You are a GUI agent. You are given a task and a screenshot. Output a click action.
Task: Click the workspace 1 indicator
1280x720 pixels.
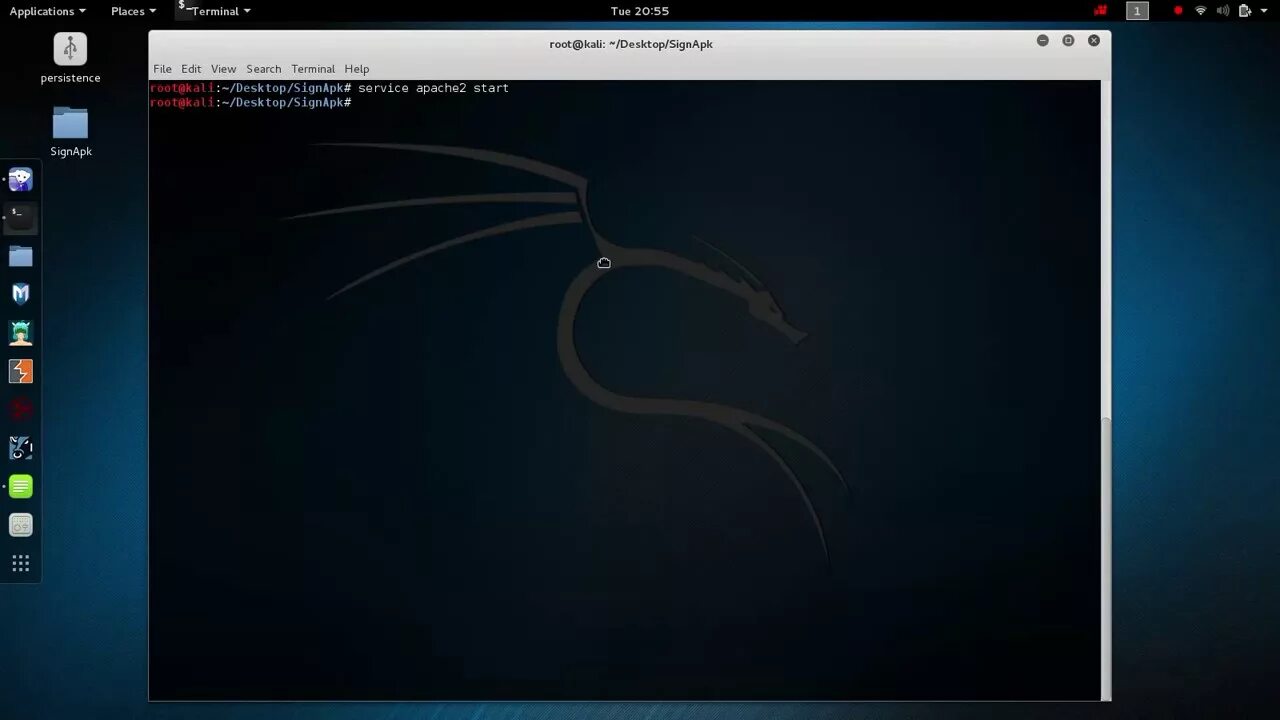(1137, 11)
